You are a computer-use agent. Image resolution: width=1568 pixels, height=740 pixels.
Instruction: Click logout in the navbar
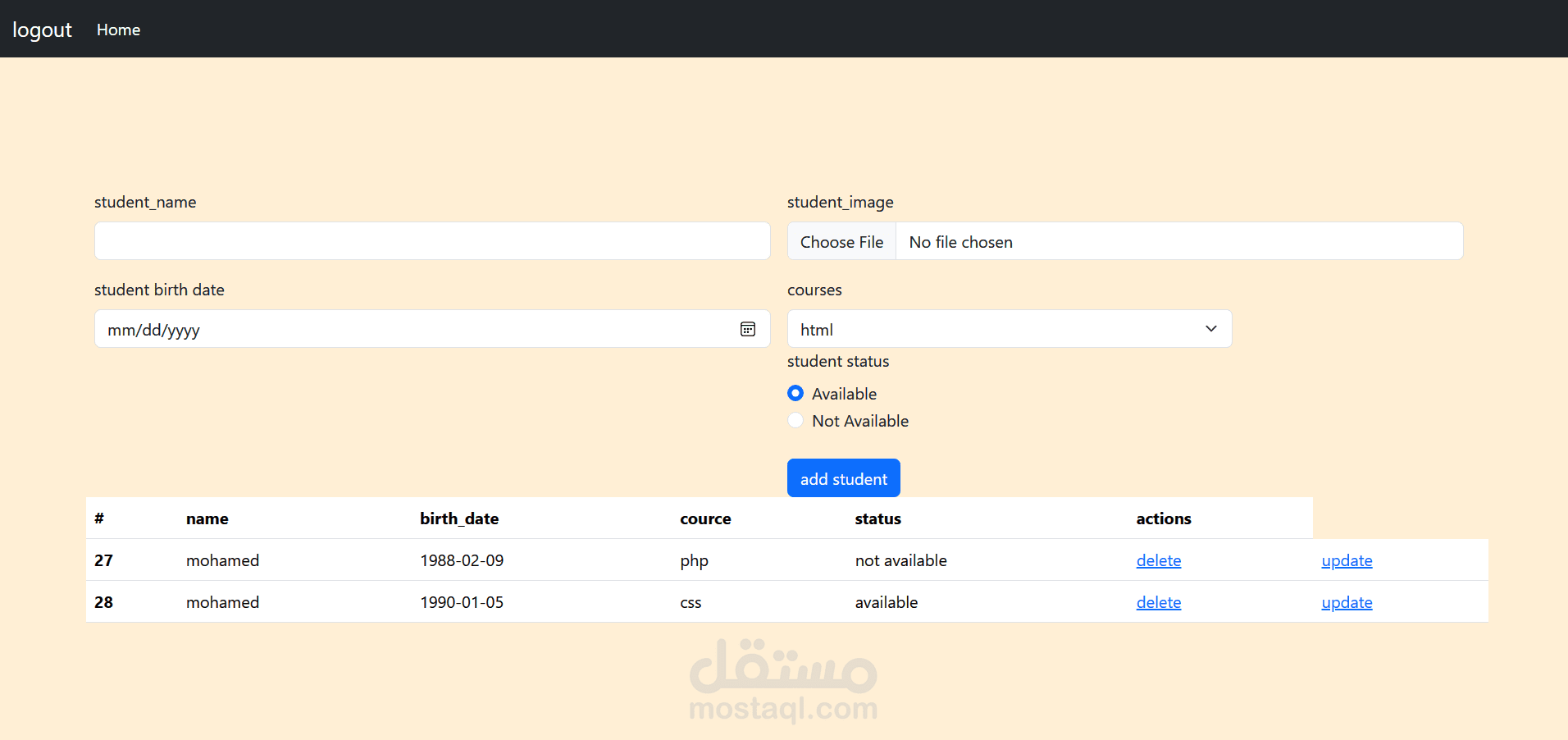pos(41,29)
